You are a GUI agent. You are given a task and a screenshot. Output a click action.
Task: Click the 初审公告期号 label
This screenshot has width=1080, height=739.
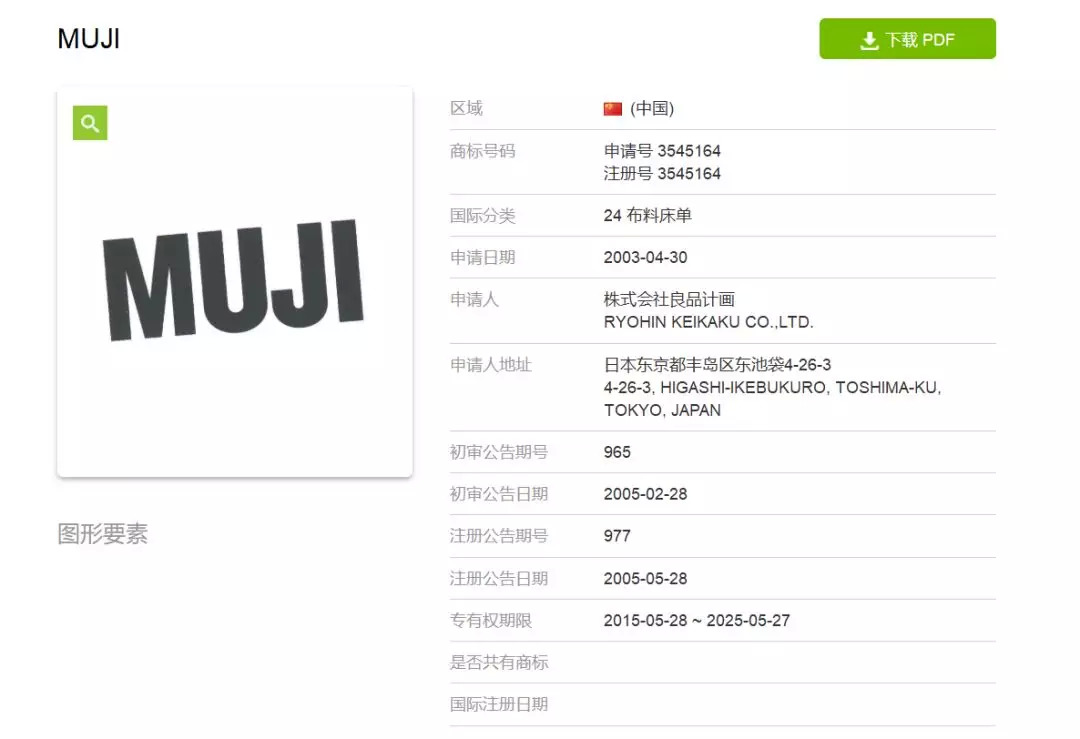coord(499,452)
